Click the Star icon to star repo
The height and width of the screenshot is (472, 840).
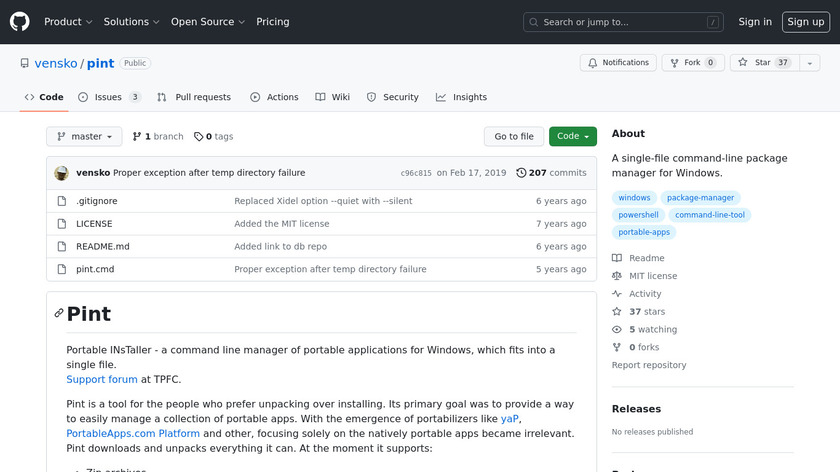point(742,62)
